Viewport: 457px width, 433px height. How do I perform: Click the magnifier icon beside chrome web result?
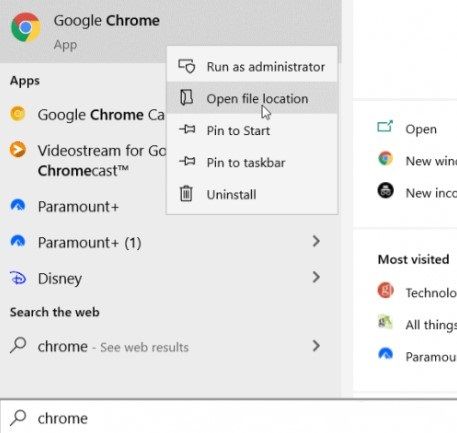click(x=18, y=345)
